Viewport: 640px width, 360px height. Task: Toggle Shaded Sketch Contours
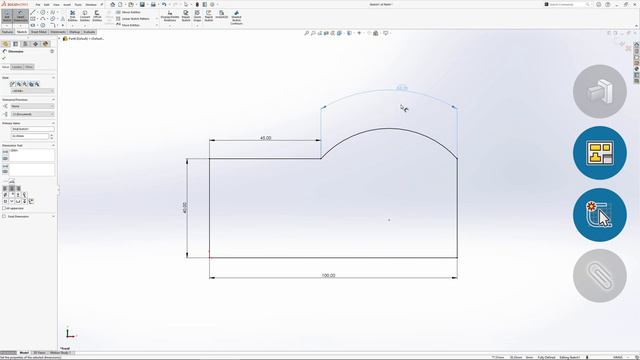[236, 17]
